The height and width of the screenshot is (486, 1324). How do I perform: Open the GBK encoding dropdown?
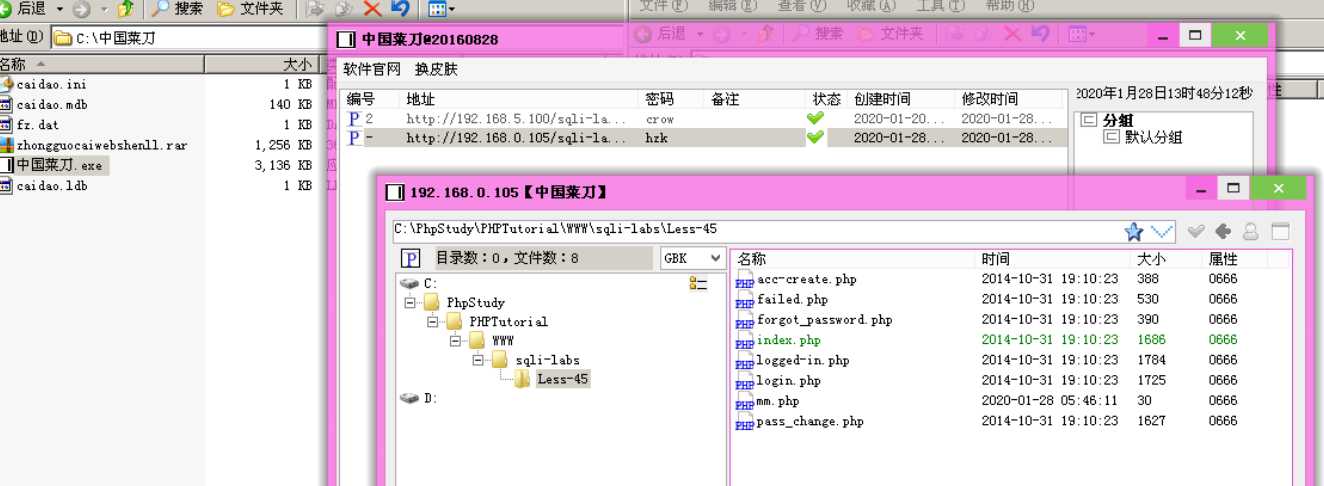(692, 258)
